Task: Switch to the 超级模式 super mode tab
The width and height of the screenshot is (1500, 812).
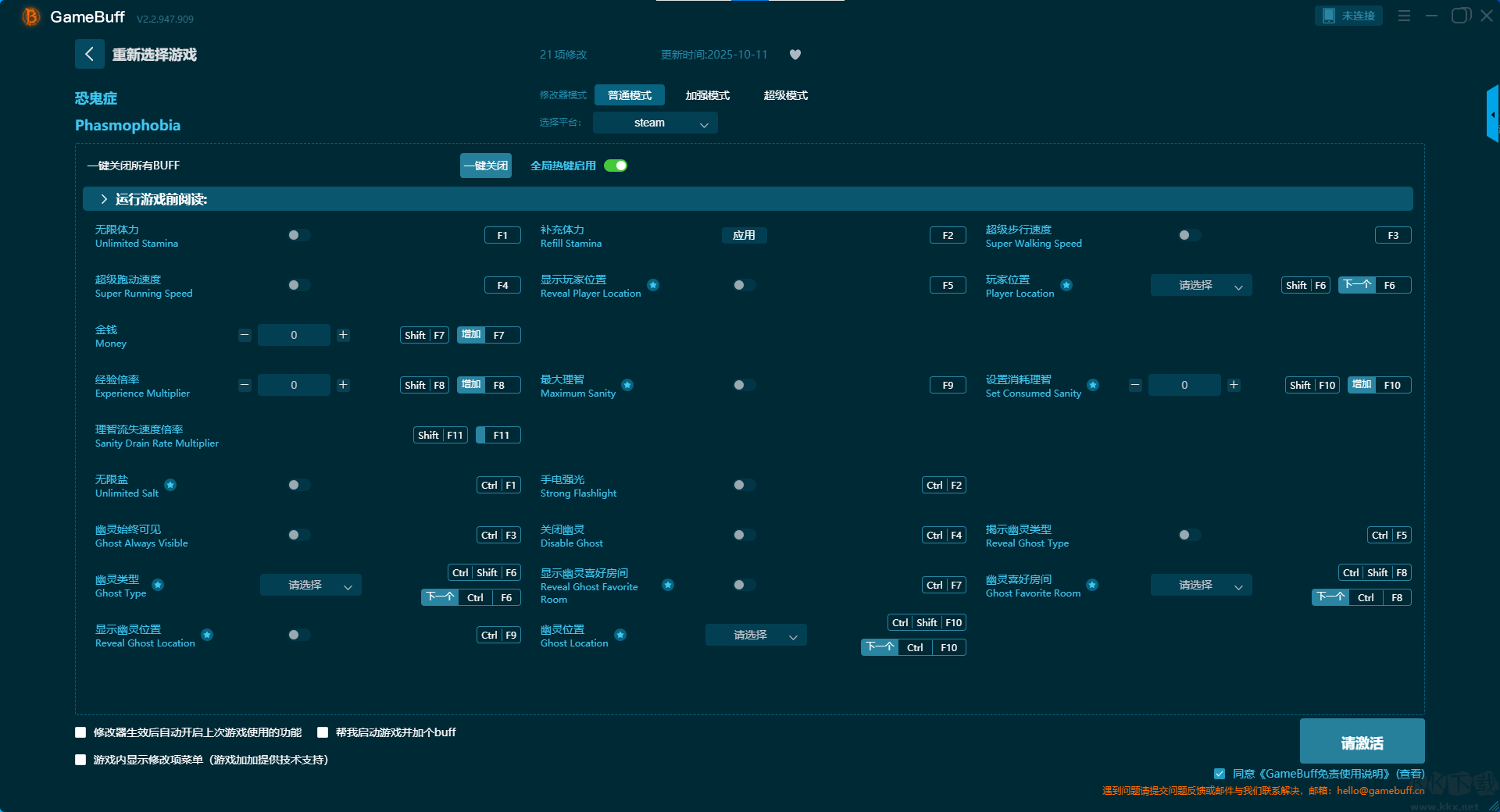Action: coord(785,95)
